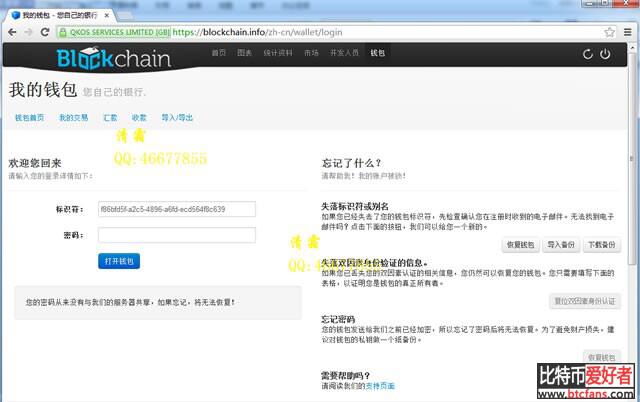Screen dimensions: 640x402
Task: Click the 下载备份 button
Action: [602, 245]
